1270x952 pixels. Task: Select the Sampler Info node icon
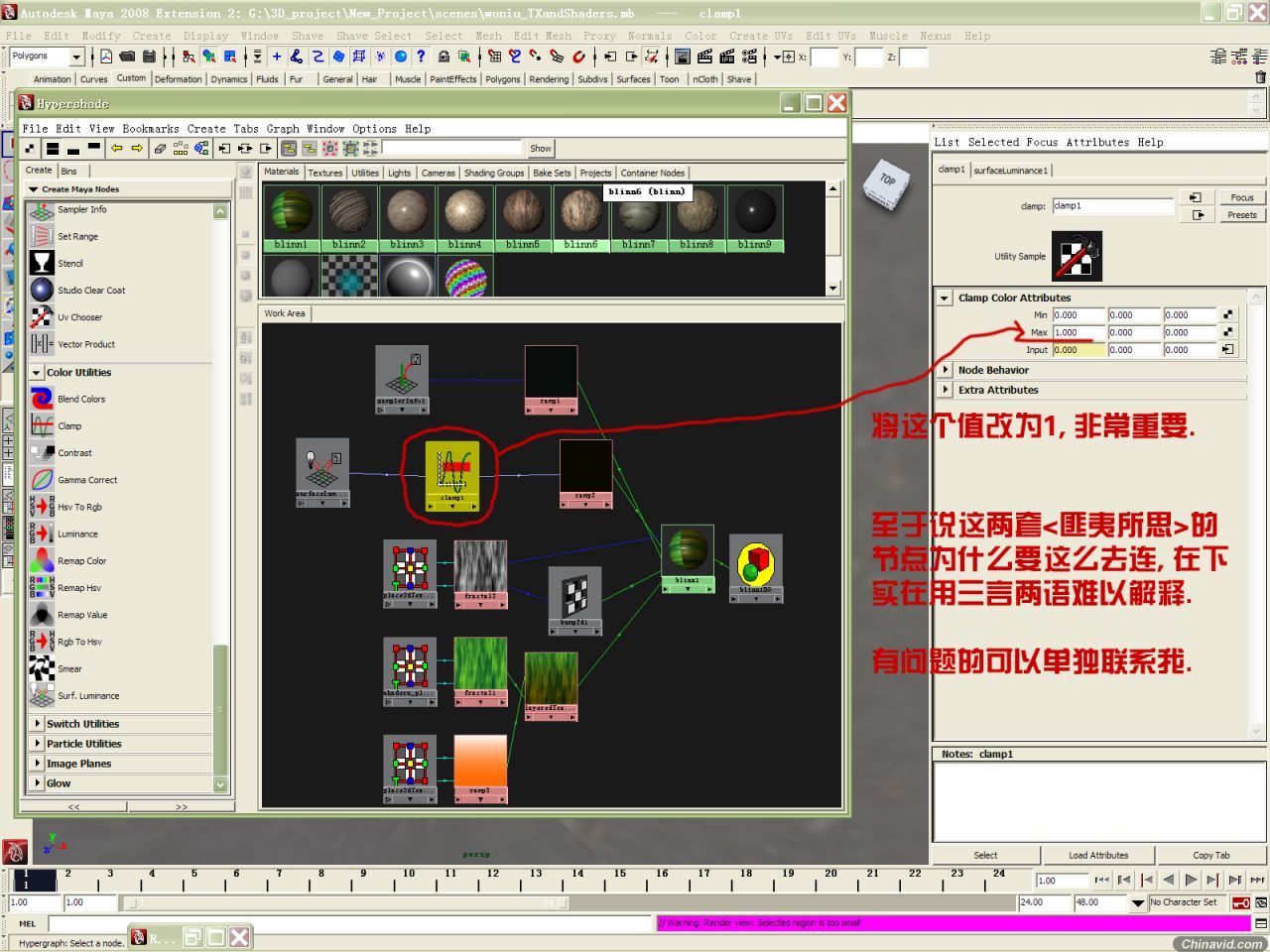point(42,210)
